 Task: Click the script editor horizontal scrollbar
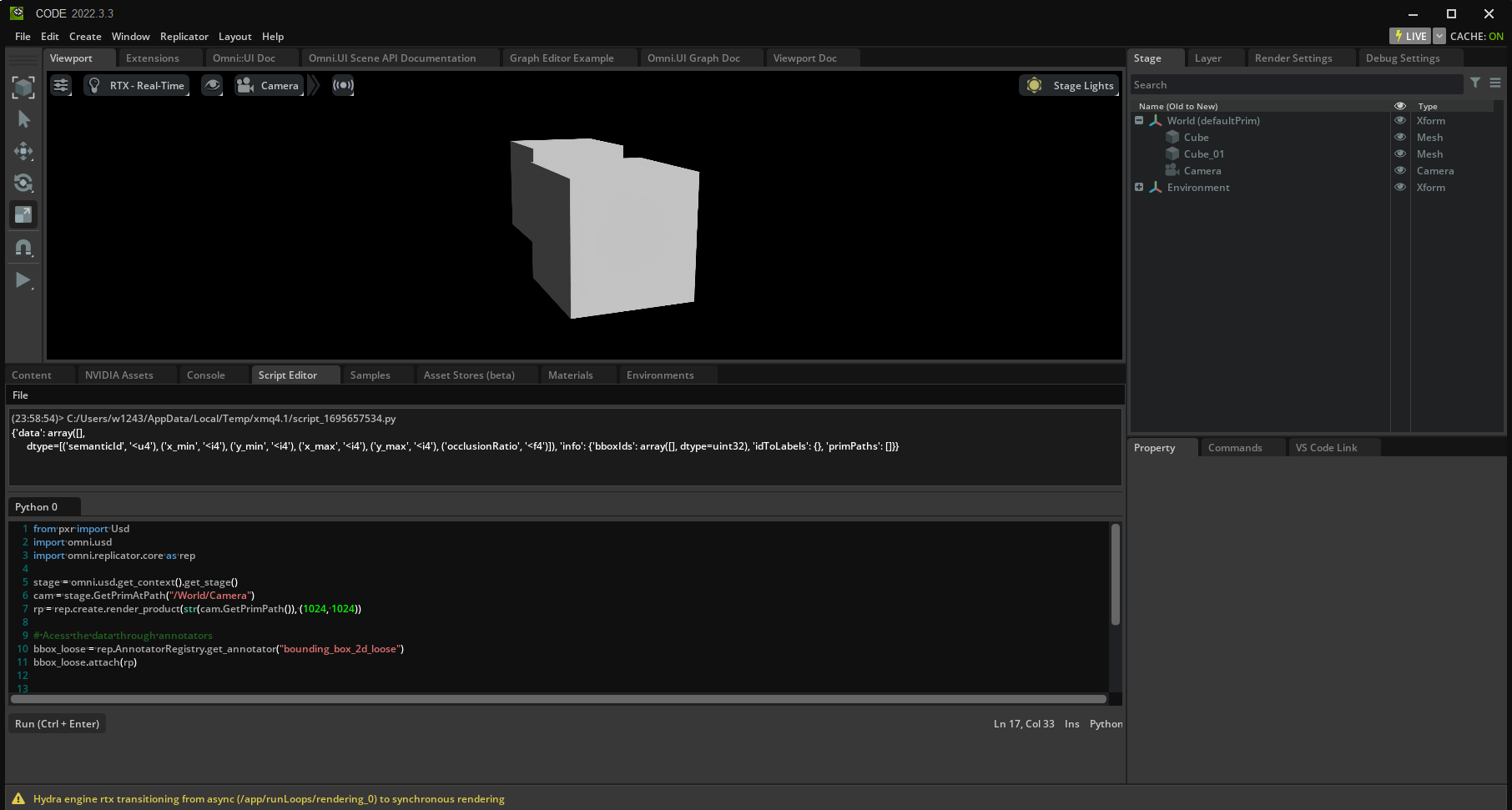(x=558, y=699)
